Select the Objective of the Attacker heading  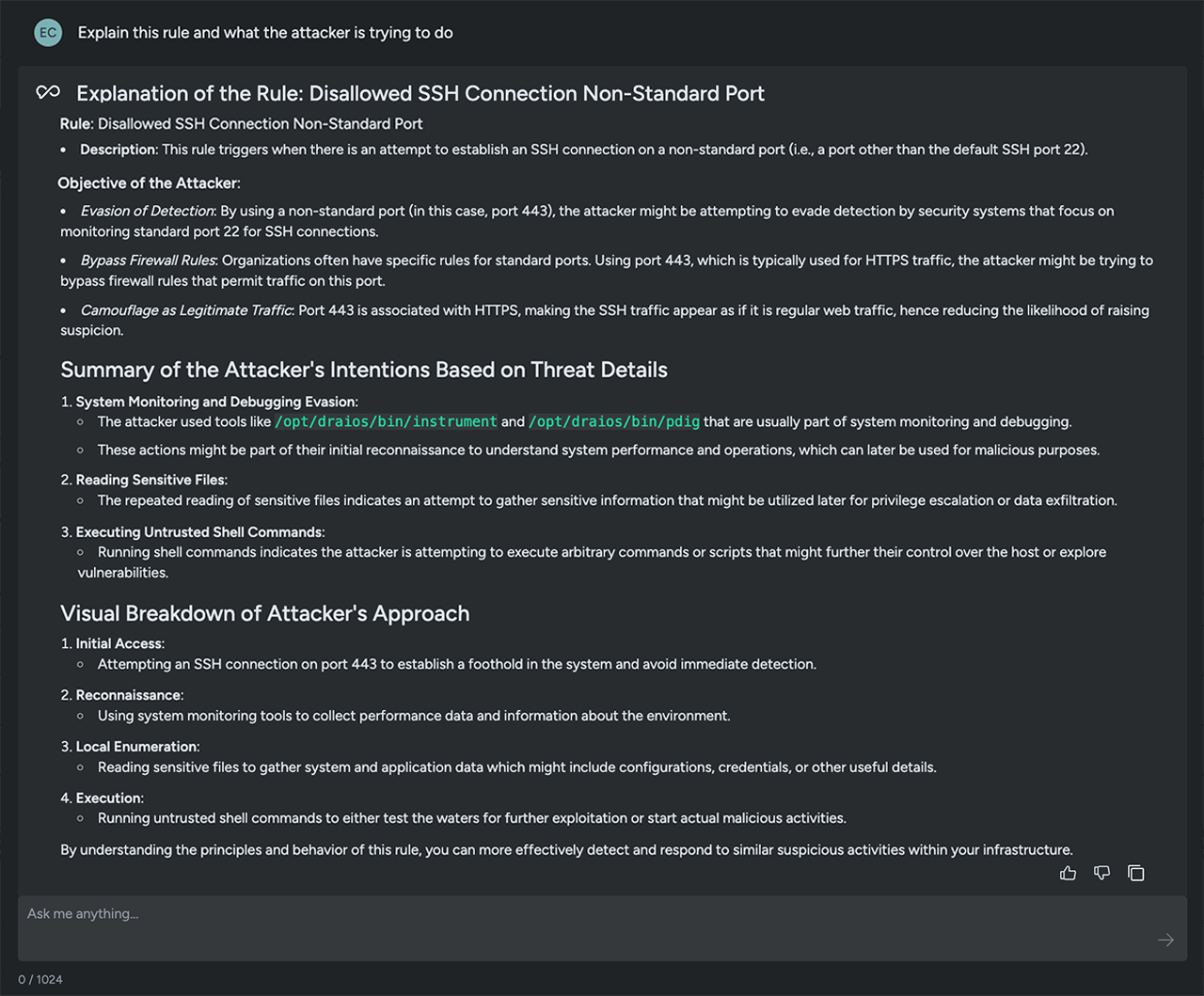(148, 182)
